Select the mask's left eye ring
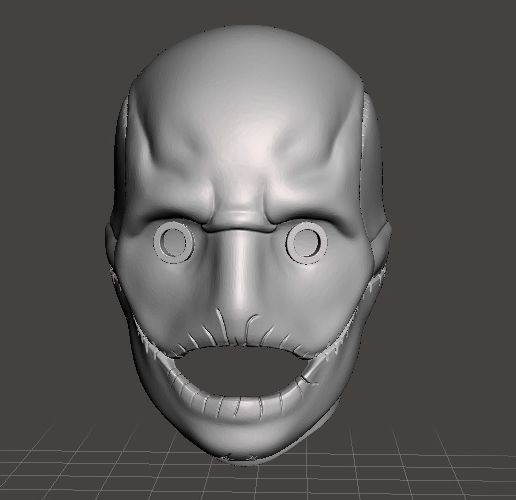Image resolution: width=516 pixels, height=500 pixels. tap(174, 243)
